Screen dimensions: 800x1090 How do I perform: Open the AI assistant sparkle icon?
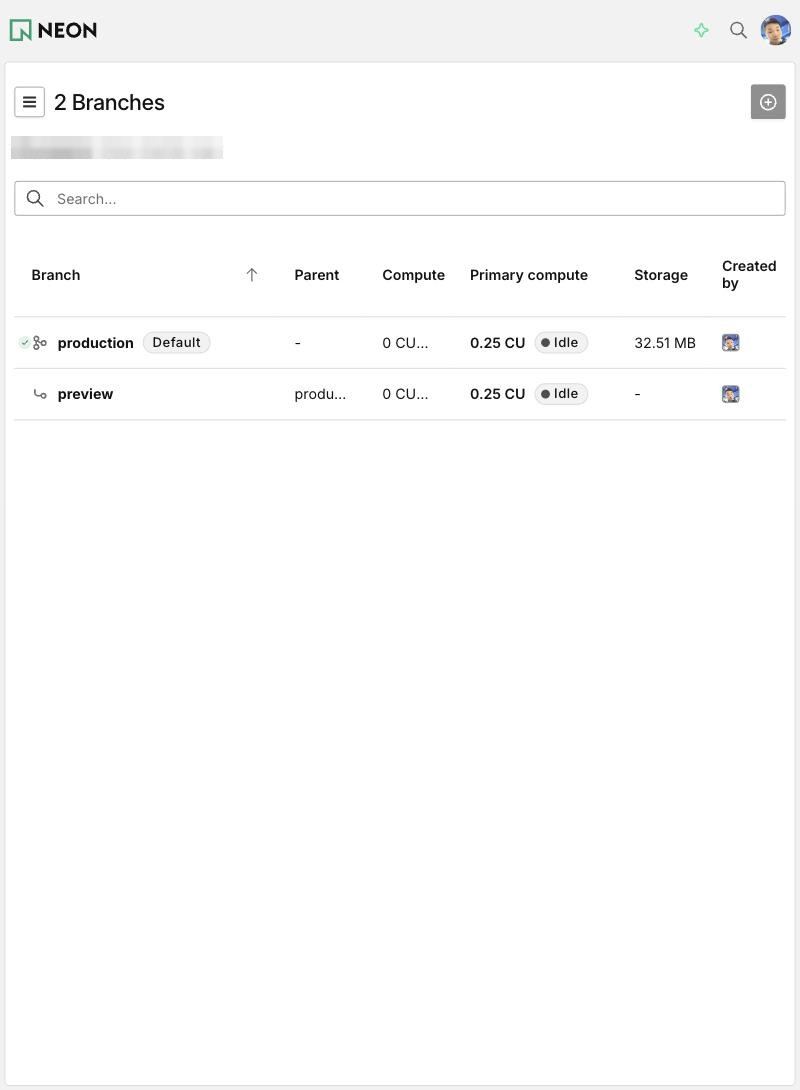click(701, 30)
